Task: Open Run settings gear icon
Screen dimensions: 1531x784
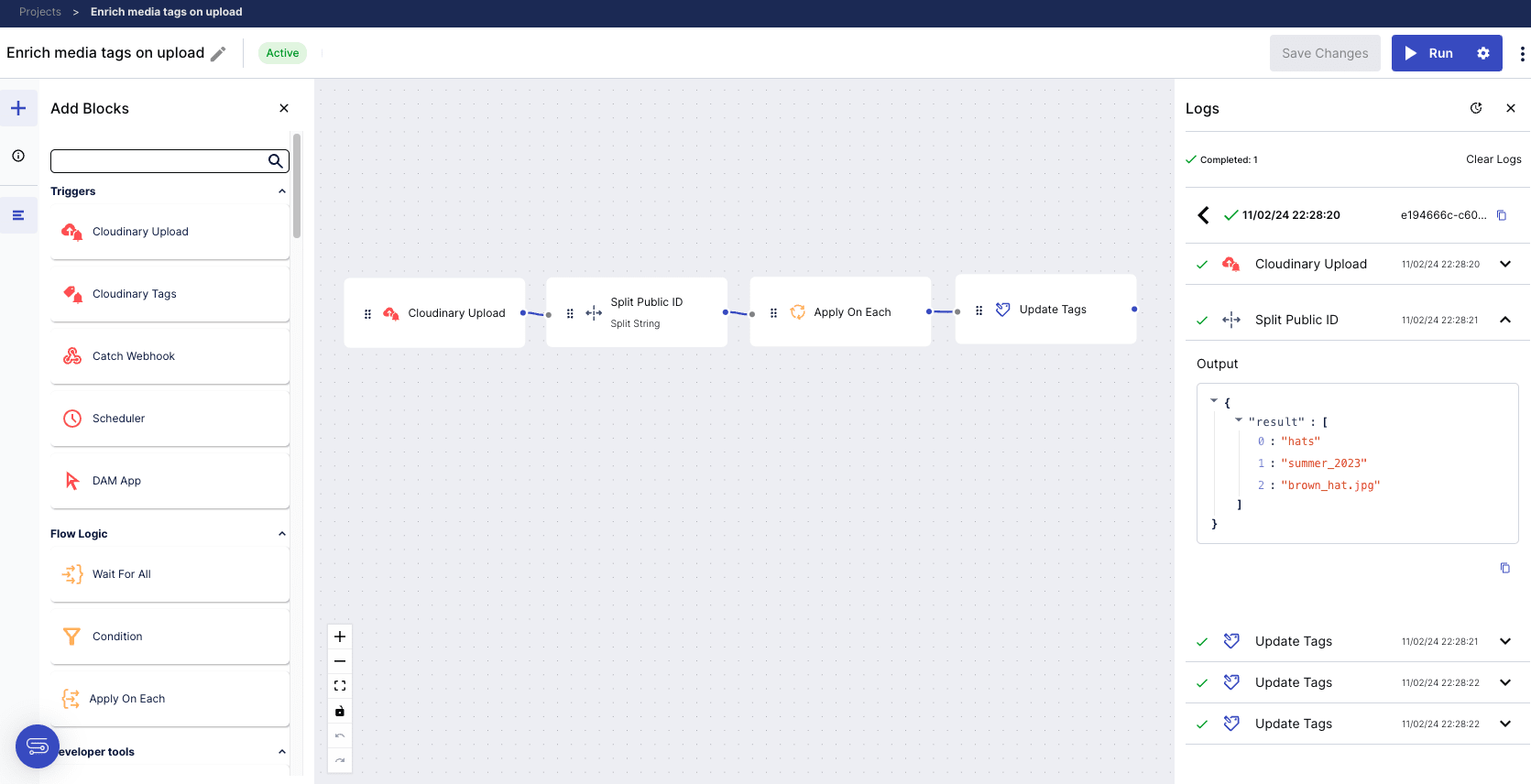Action: click(1482, 53)
